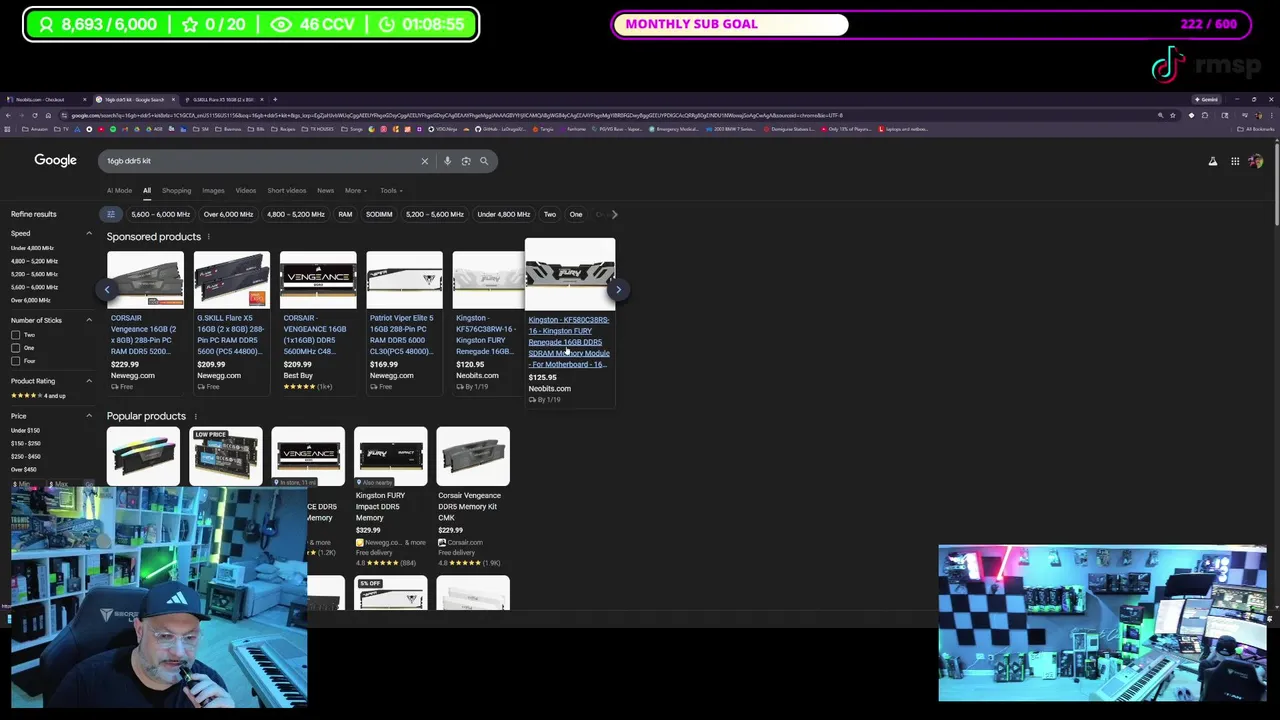Close the Neobits.com Checkout tab

[x=84, y=99]
